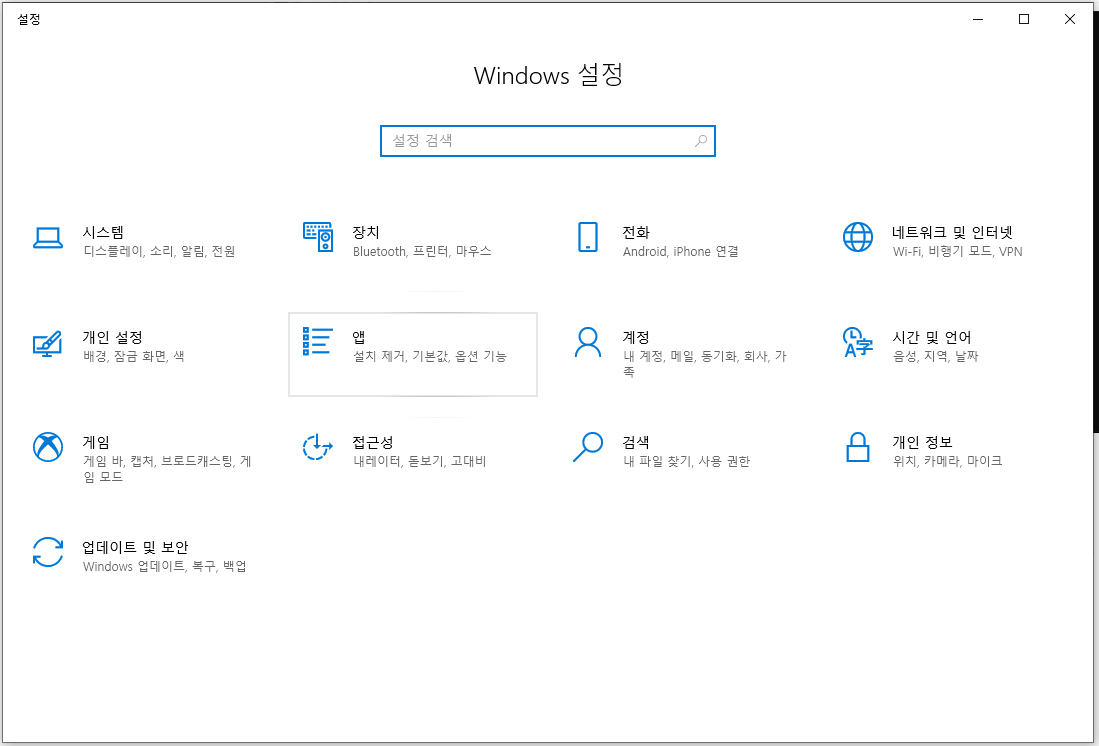Maximize the 설정 window

[1024, 19]
